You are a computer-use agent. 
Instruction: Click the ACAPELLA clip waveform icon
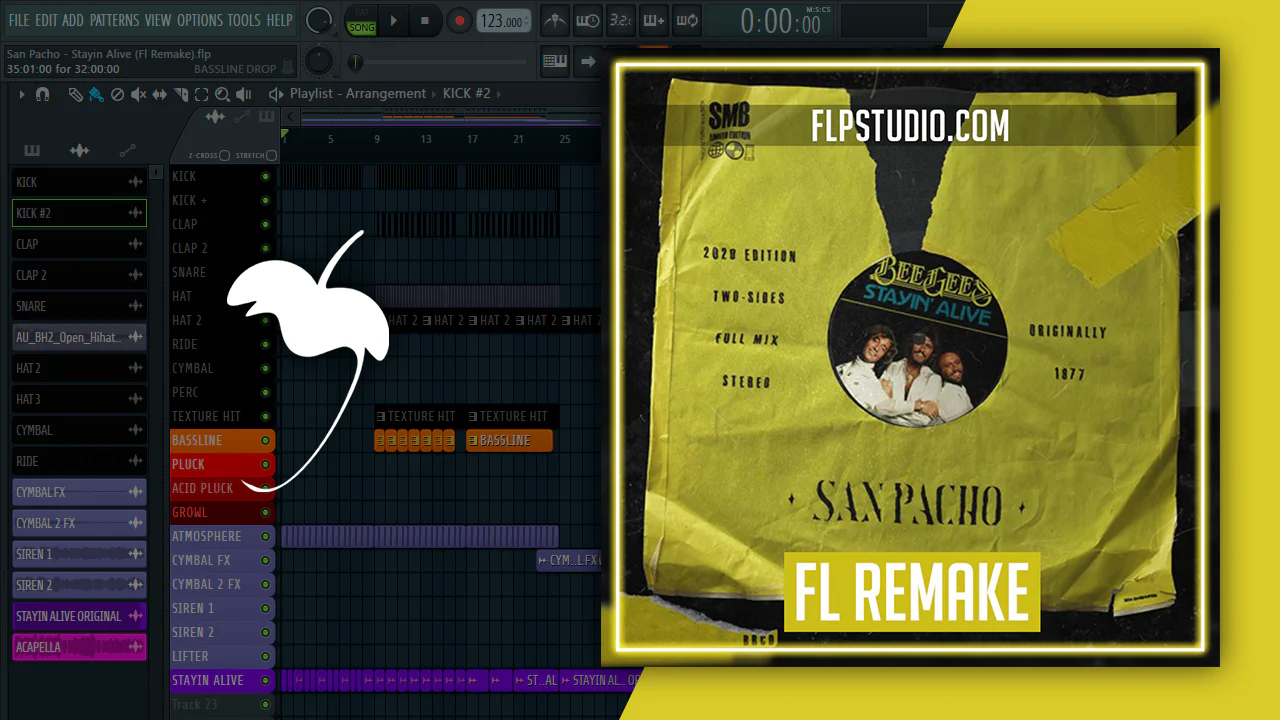(135, 647)
